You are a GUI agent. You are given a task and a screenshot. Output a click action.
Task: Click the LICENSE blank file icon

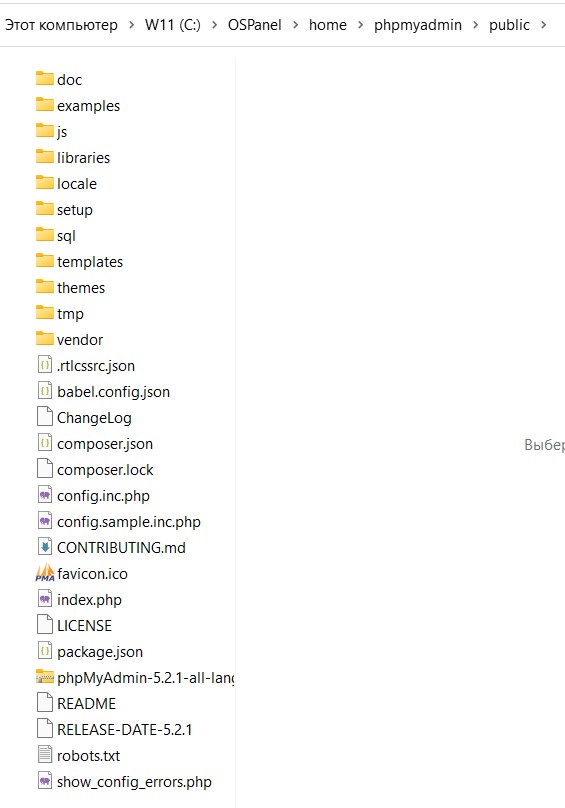(45, 625)
